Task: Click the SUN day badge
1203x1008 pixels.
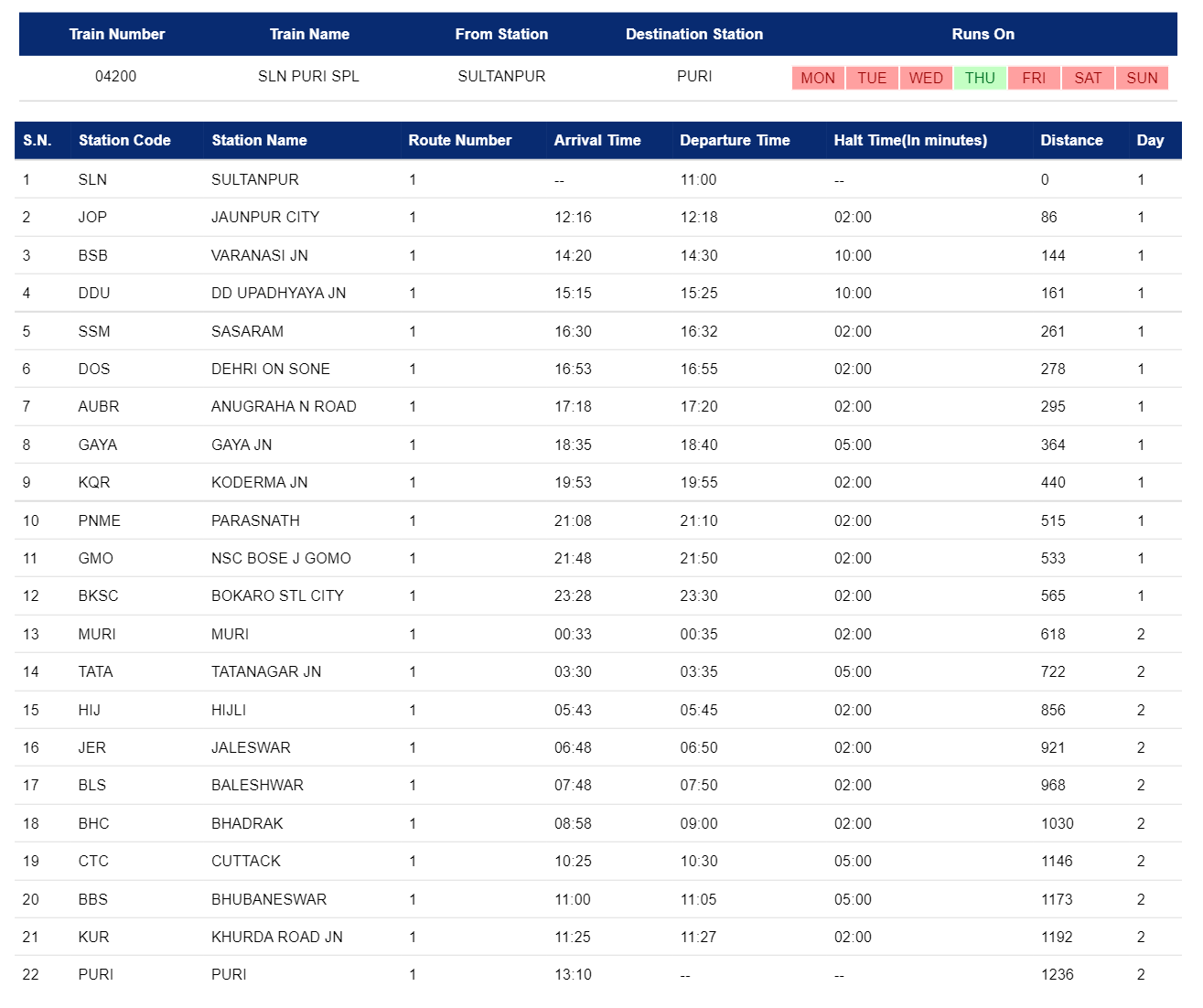Action: (x=1142, y=78)
